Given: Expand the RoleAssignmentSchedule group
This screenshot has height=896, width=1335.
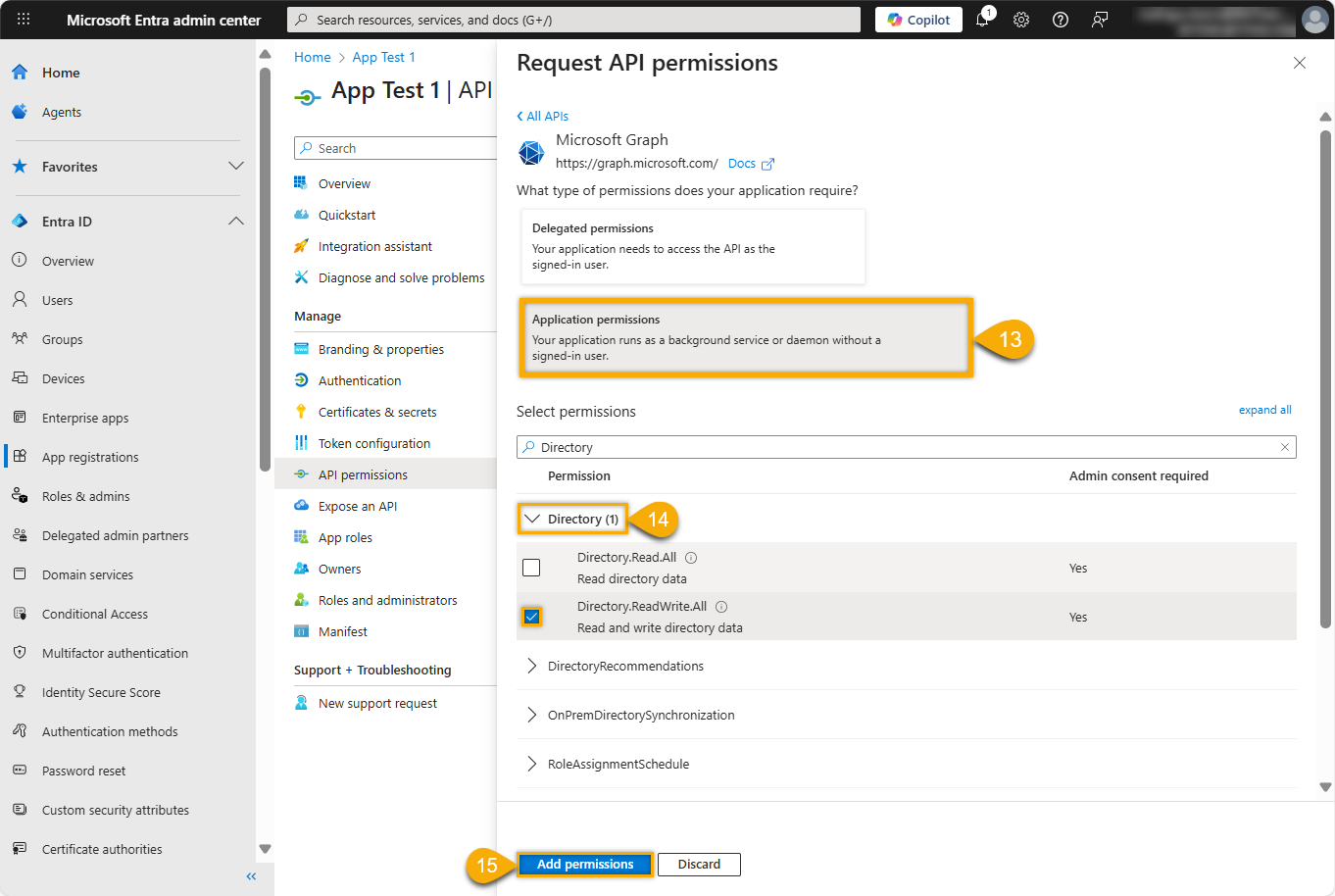Looking at the screenshot, I should click(x=532, y=764).
